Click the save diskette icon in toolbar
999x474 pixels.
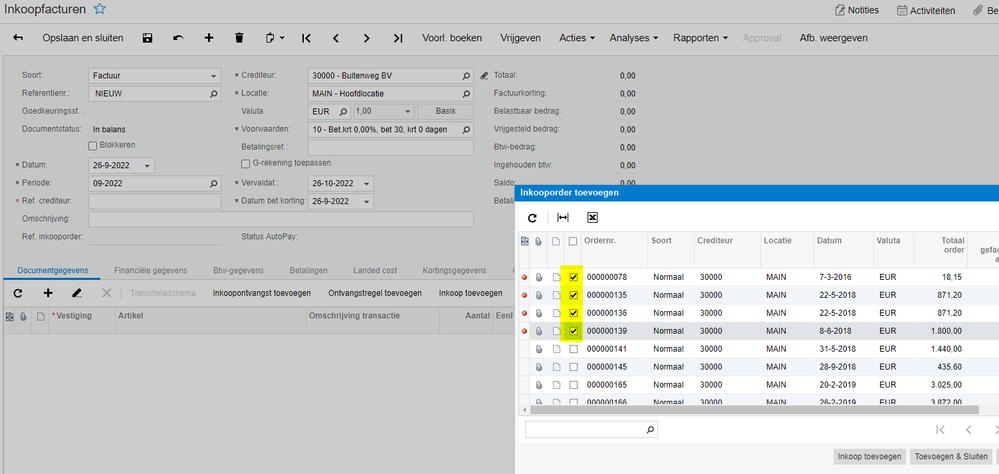click(x=148, y=38)
